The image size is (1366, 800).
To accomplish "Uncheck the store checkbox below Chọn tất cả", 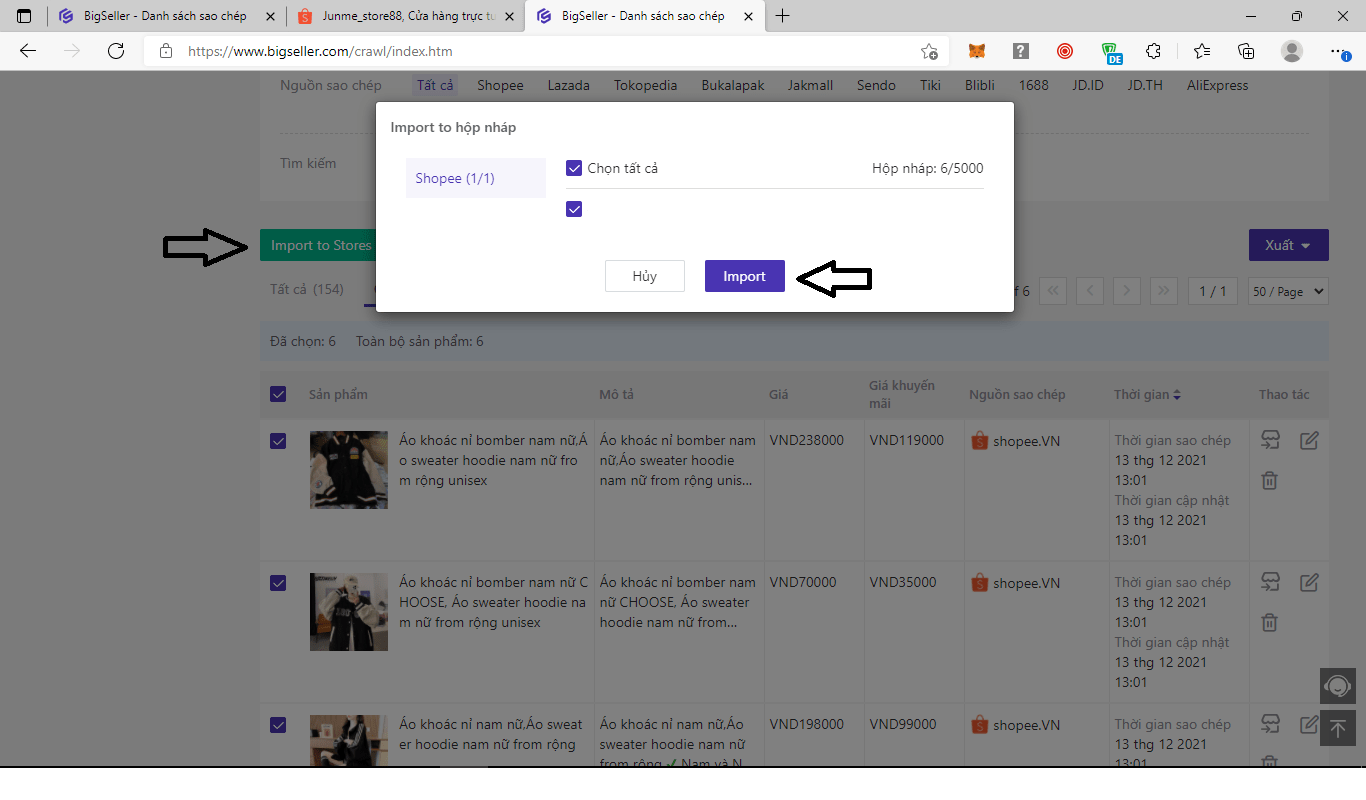I will click(x=574, y=209).
